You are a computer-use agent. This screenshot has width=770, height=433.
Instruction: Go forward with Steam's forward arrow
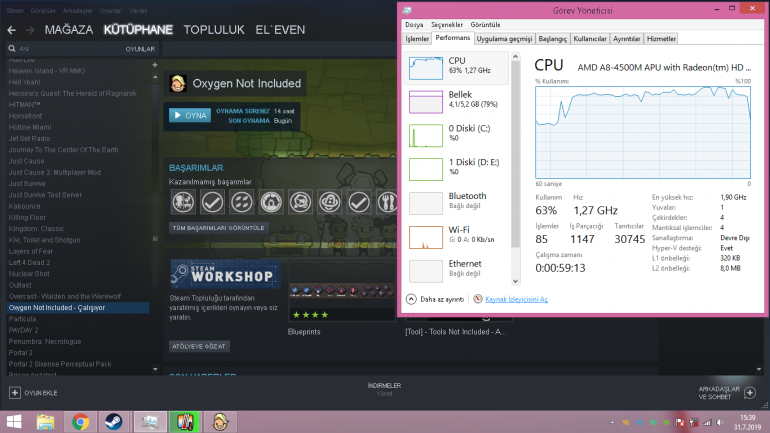[30, 30]
